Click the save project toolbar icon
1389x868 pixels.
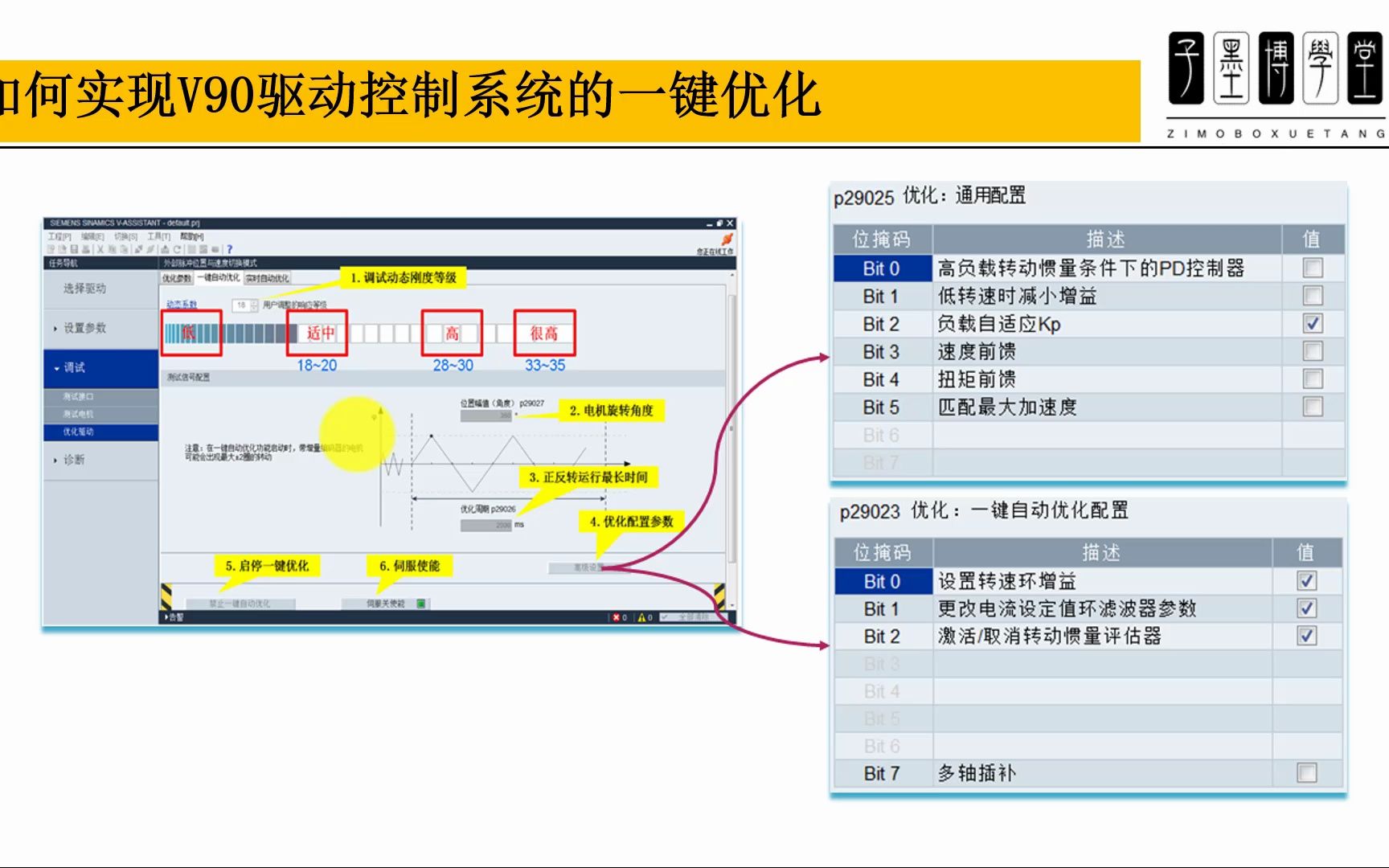[x=74, y=249]
